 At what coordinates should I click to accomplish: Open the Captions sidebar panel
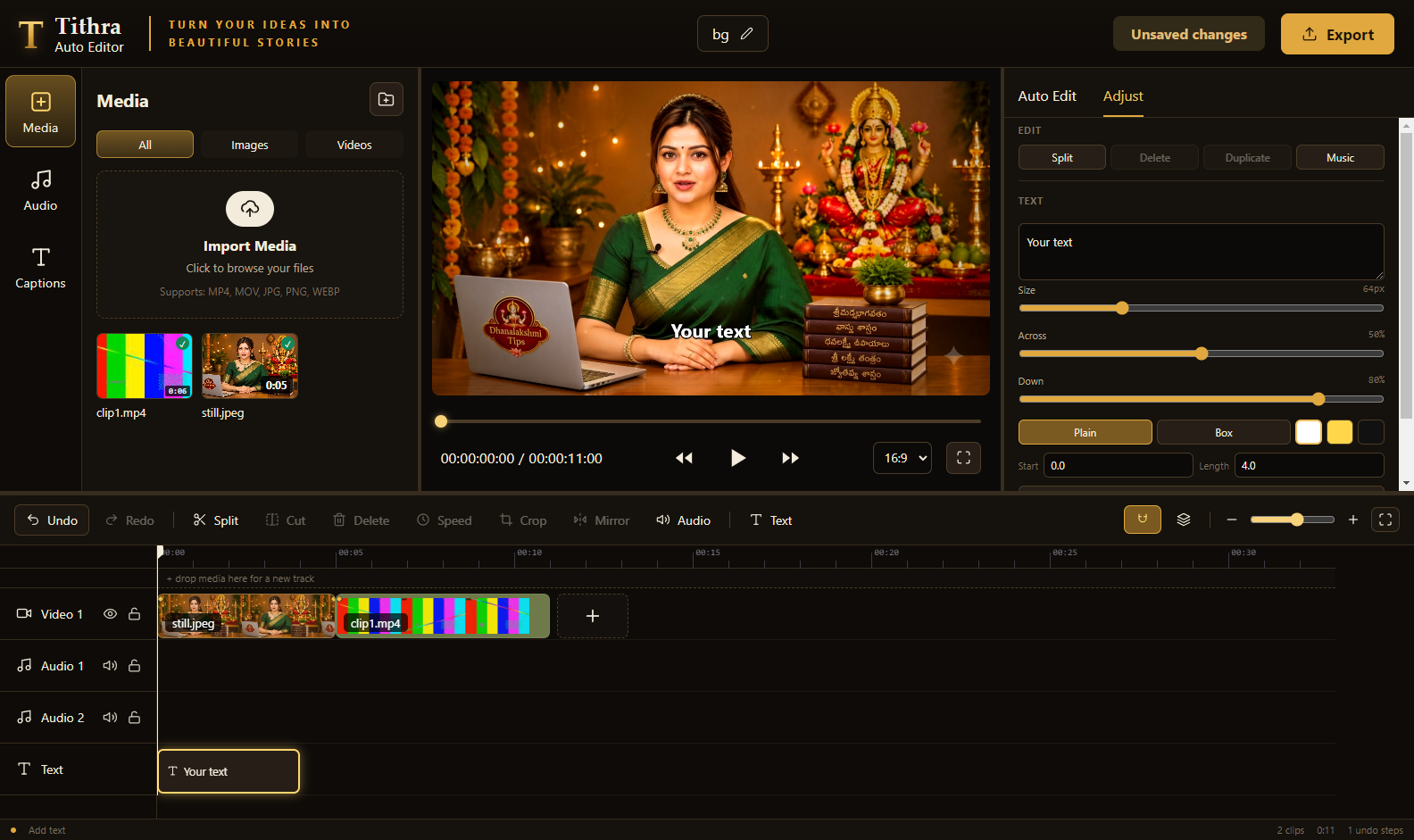click(x=40, y=268)
